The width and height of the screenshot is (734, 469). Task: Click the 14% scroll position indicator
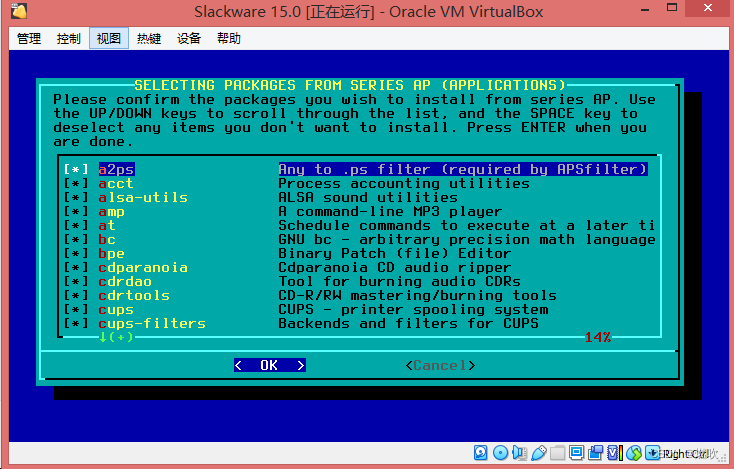point(598,337)
